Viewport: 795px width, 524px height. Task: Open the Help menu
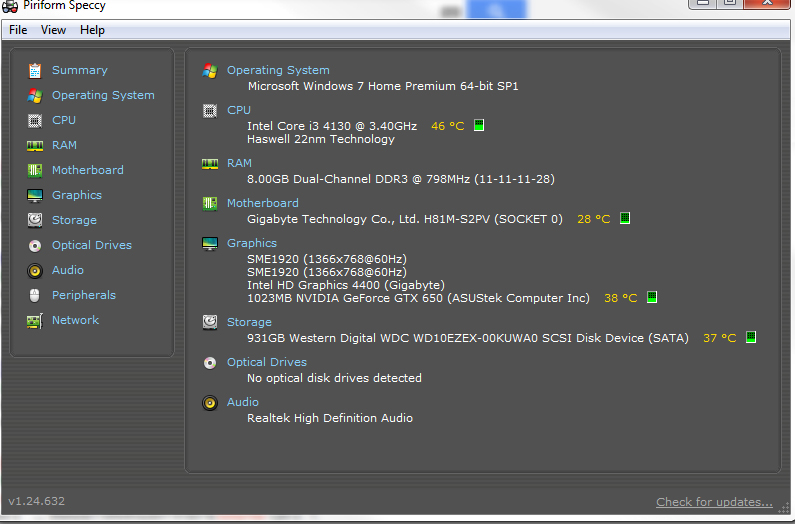(92, 30)
